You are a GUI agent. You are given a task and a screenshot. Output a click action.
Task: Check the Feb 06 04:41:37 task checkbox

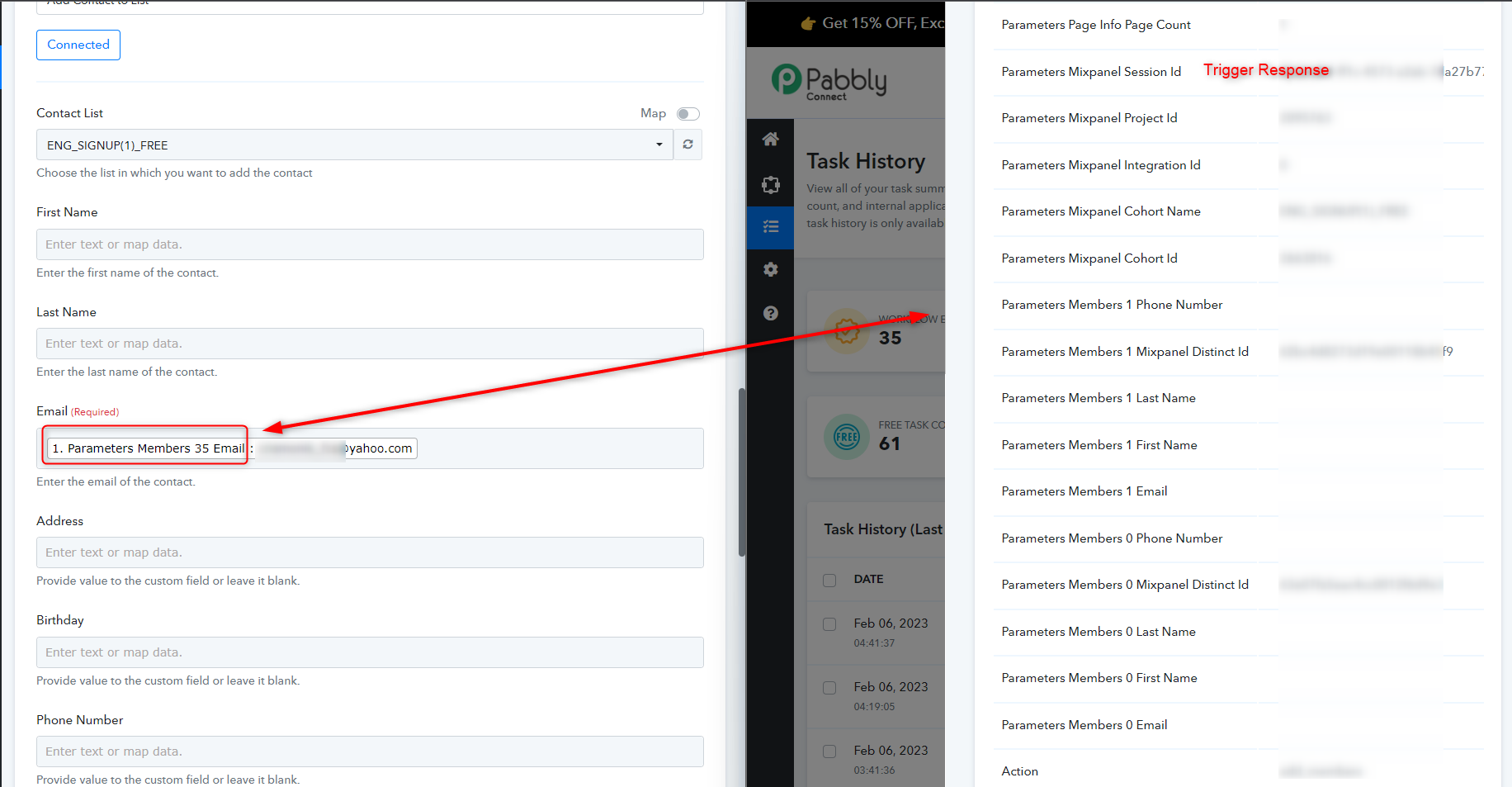tap(829, 624)
